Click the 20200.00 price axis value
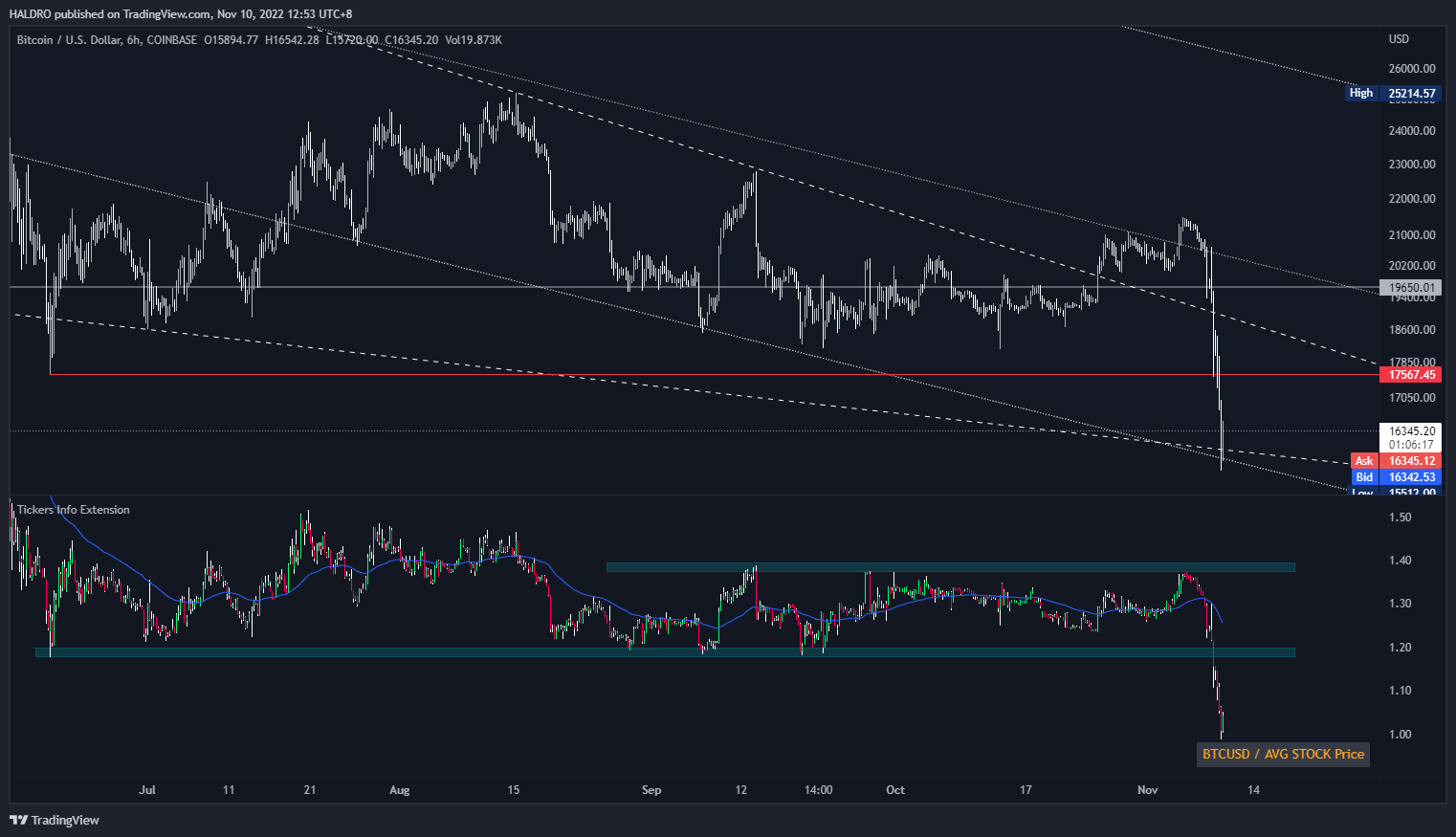Image resolution: width=1456 pixels, height=837 pixels. 1412,266
